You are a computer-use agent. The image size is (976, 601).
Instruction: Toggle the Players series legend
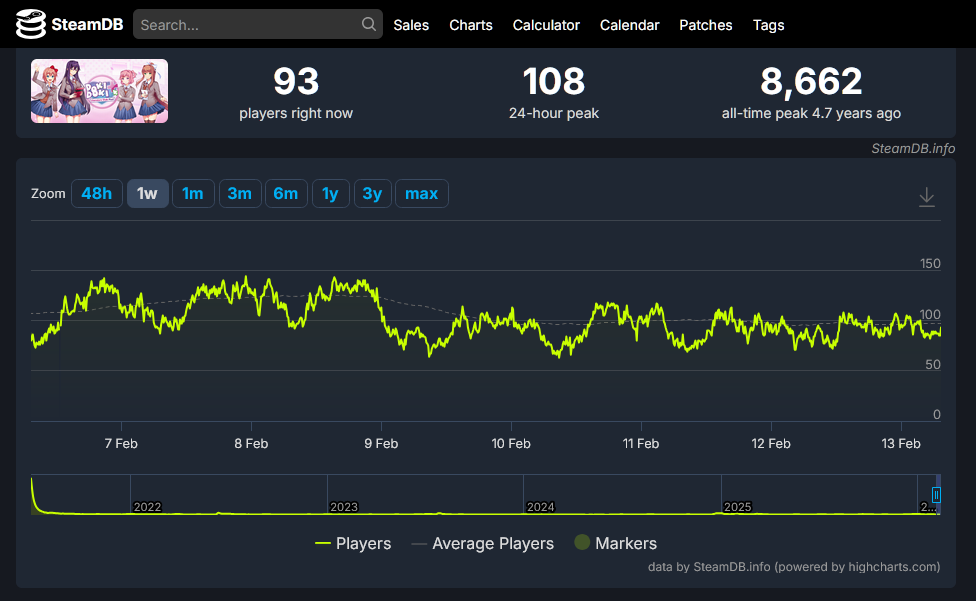(x=353, y=543)
